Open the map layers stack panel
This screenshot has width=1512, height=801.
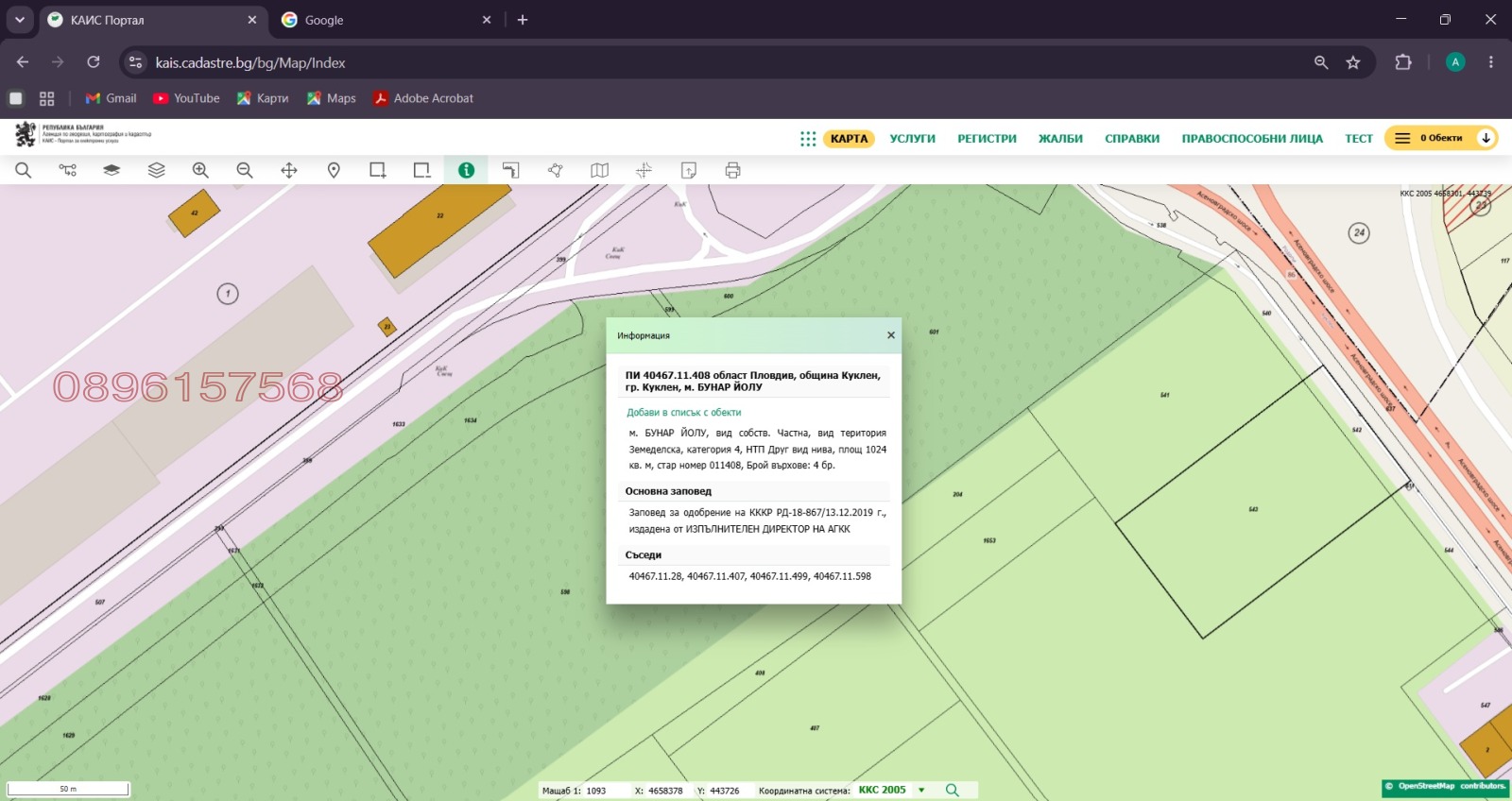pyautogui.click(x=156, y=170)
